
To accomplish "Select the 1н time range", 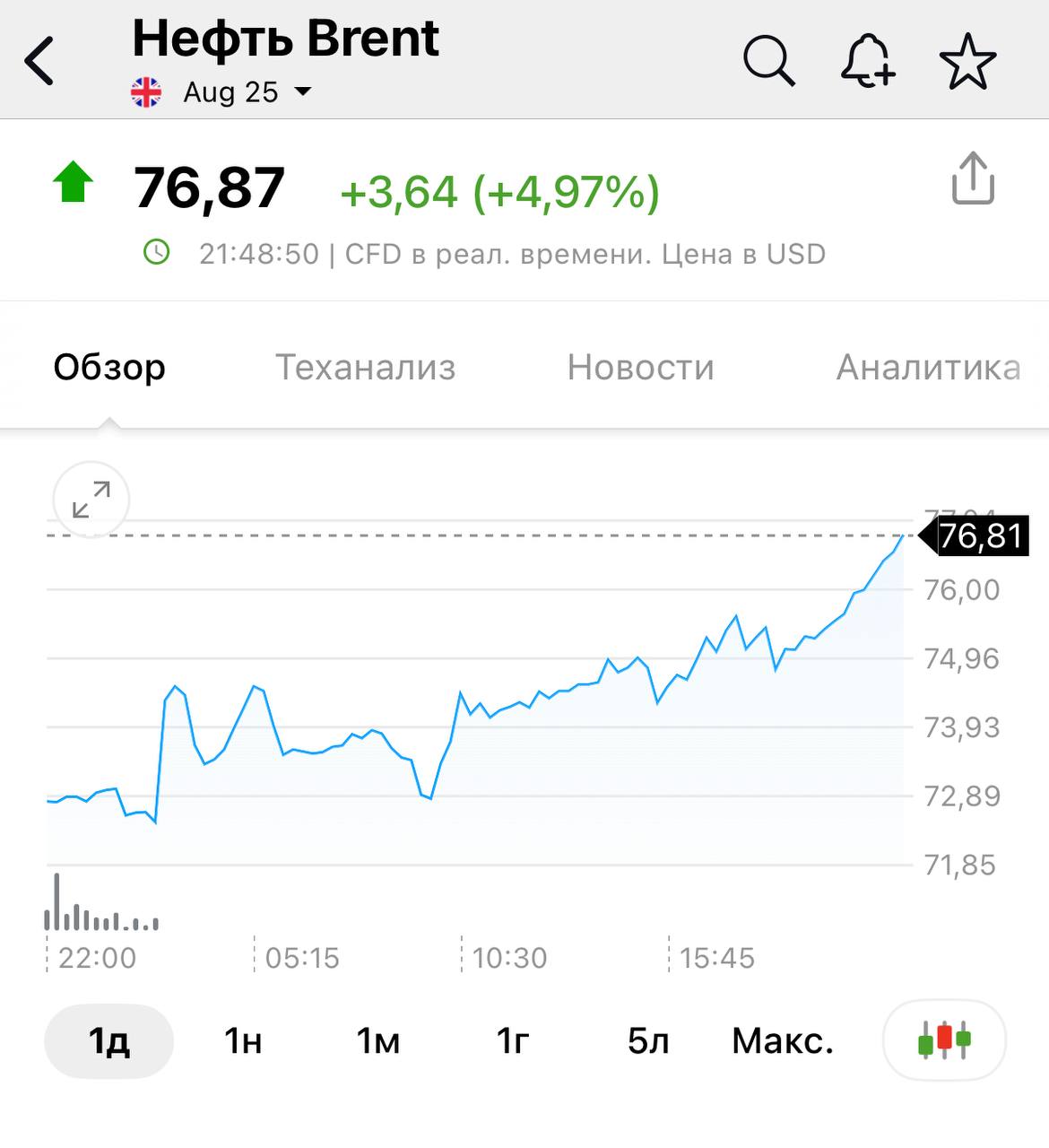I will click(x=243, y=1041).
